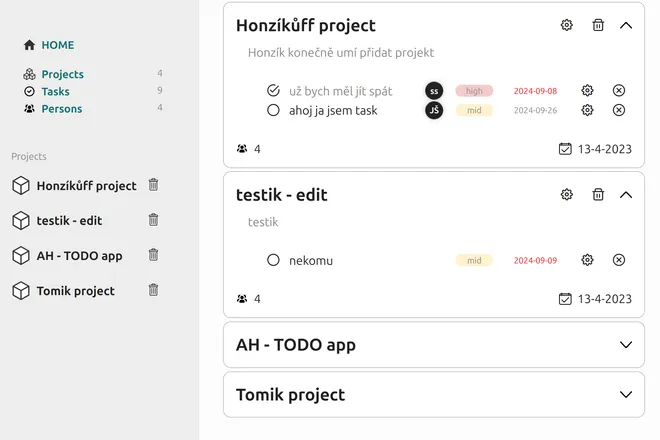
Task: Open AH - TODO app from sidebar list
Action: click(79, 255)
